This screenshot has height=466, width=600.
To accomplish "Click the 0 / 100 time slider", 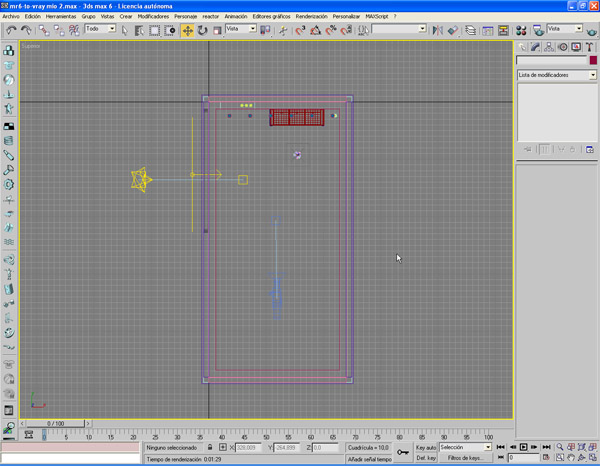I will tap(55, 424).
